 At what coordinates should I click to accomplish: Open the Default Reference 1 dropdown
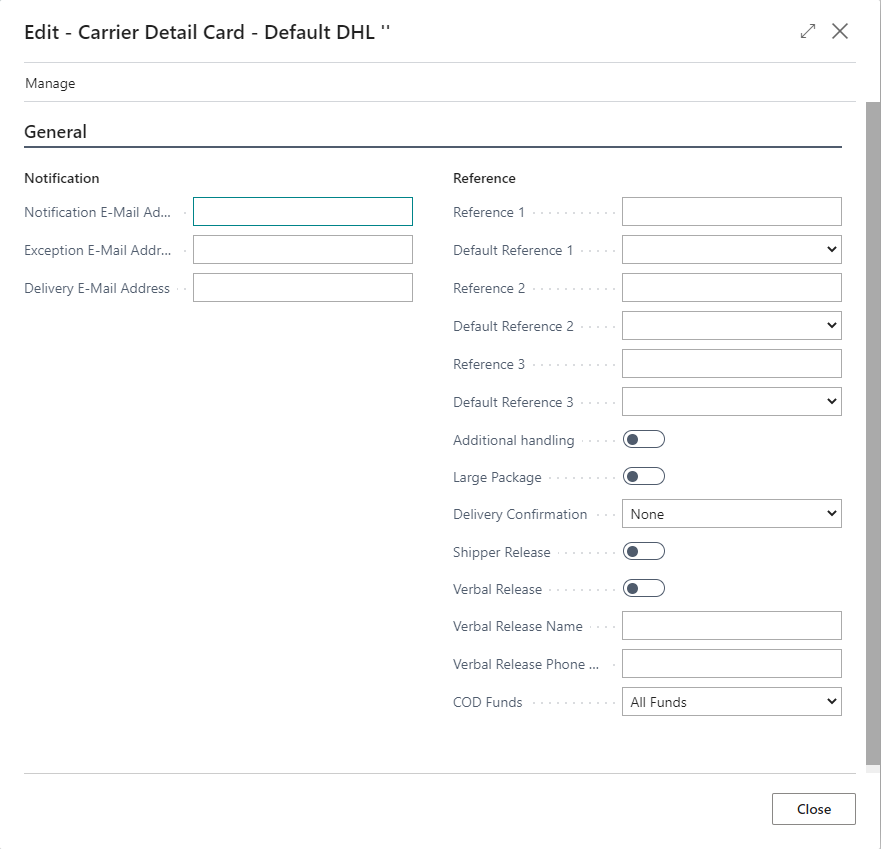tap(731, 250)
